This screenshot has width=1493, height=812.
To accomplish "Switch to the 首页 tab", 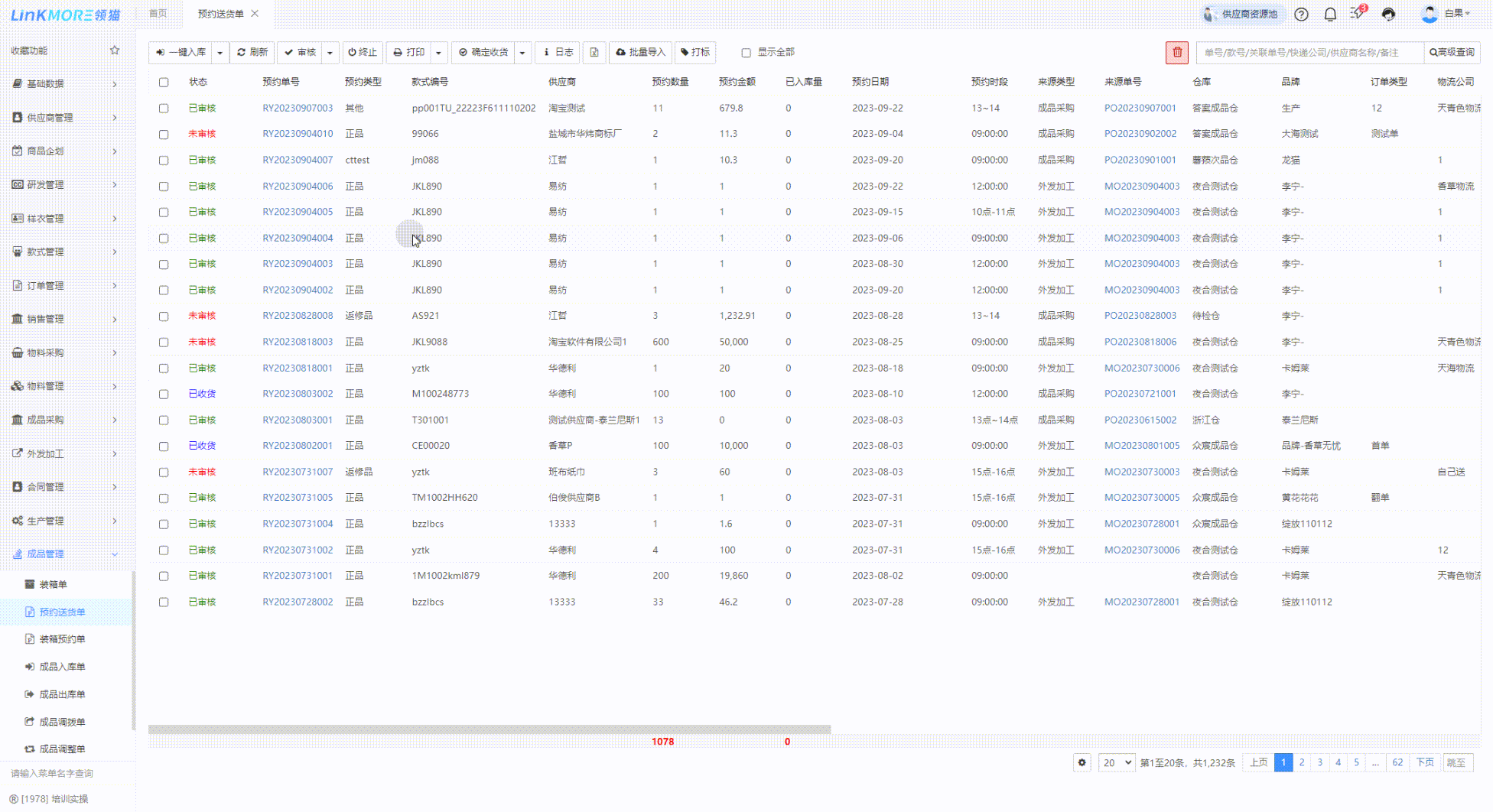I will click(158, 14).
